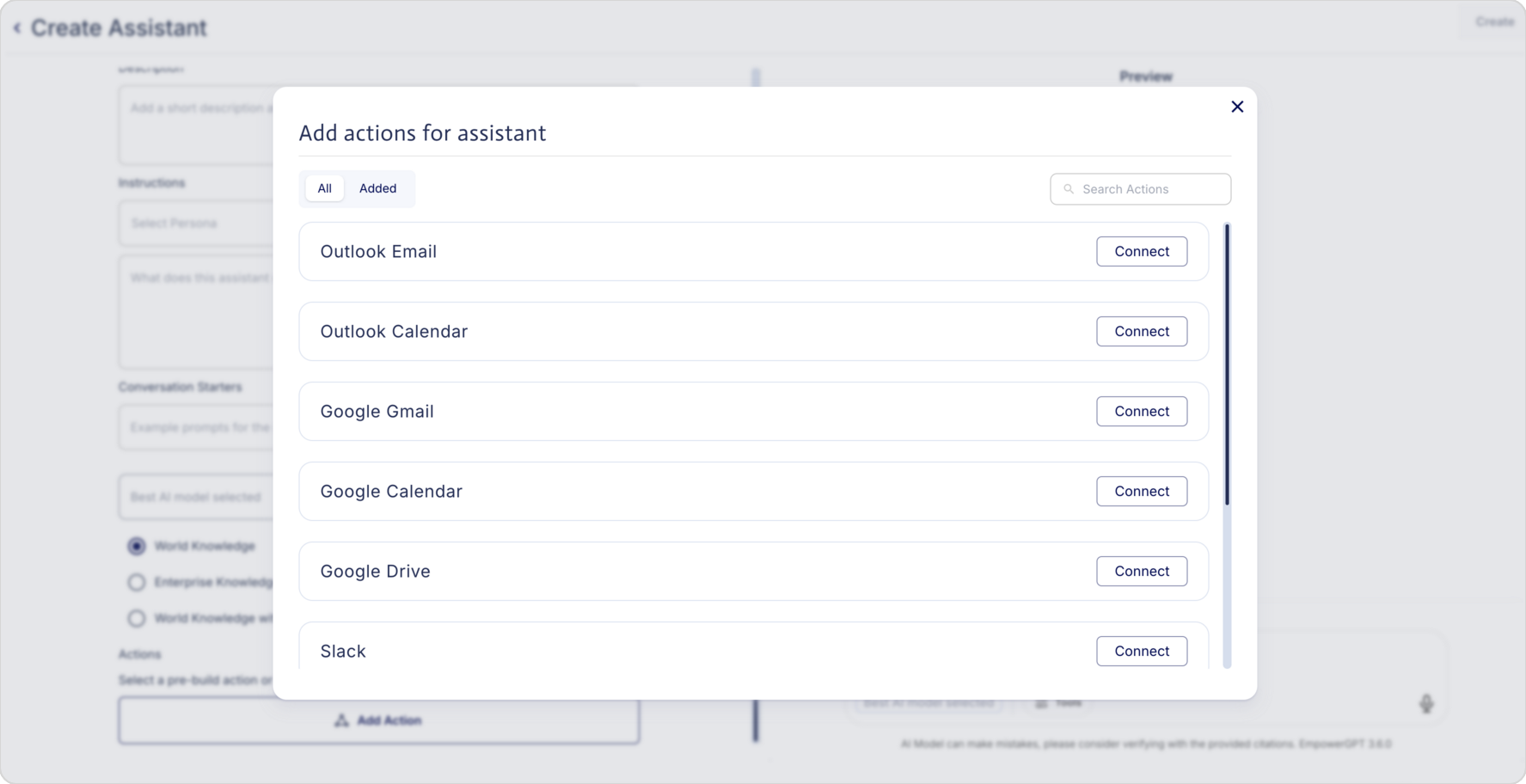Select the All tab
This screenshot has height=784, width=1526.
coord(324,188)
